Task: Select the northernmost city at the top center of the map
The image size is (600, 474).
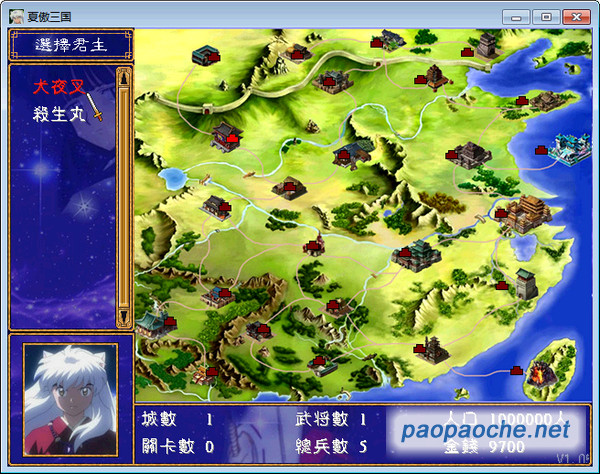Action: pyautogui.click(x=391, y=40)
